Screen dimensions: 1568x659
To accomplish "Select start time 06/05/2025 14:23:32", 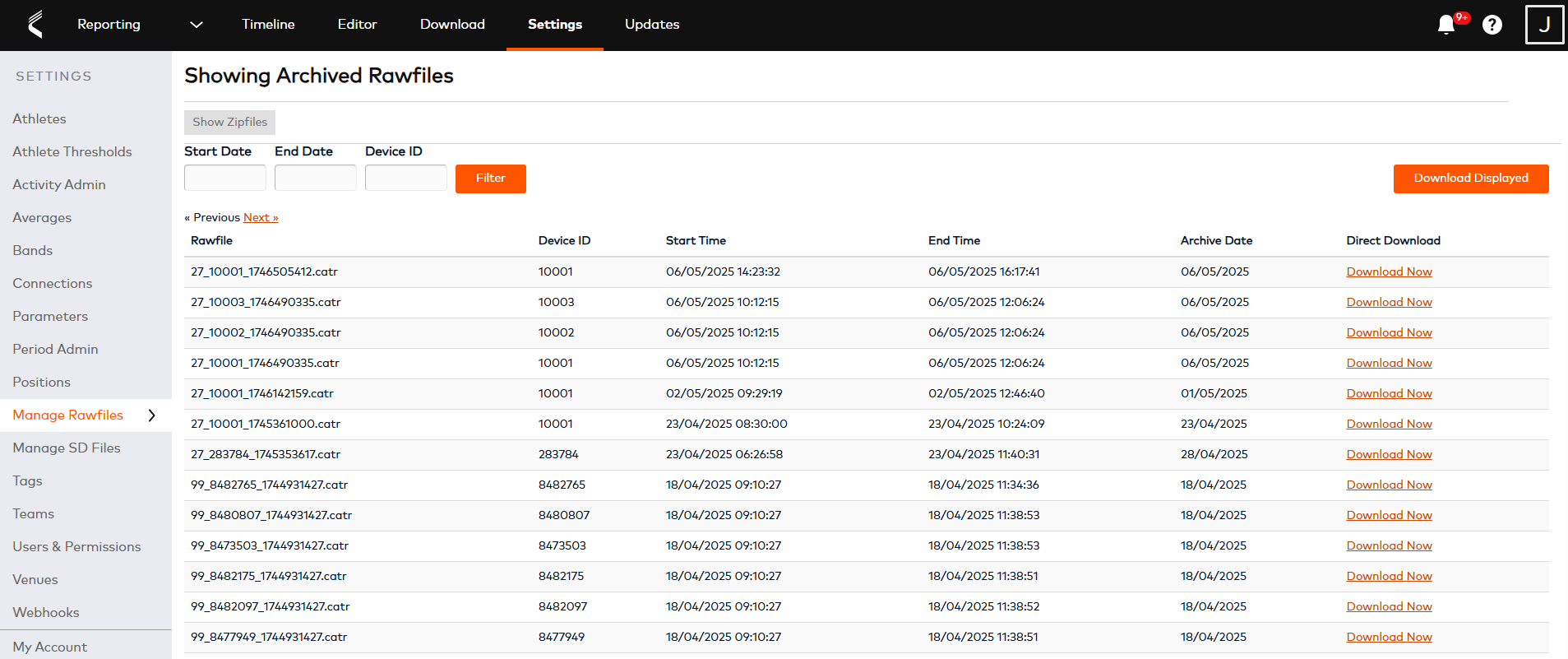I will (723, 272).
